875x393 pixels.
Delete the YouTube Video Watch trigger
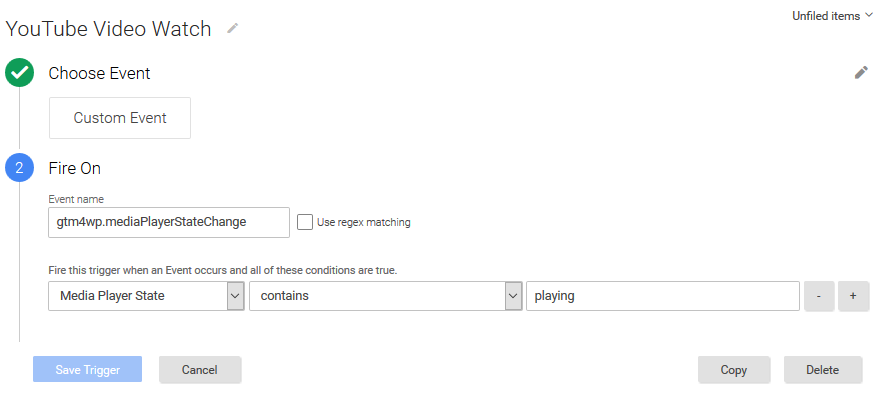pyautogui.click(x=823, y=370)
